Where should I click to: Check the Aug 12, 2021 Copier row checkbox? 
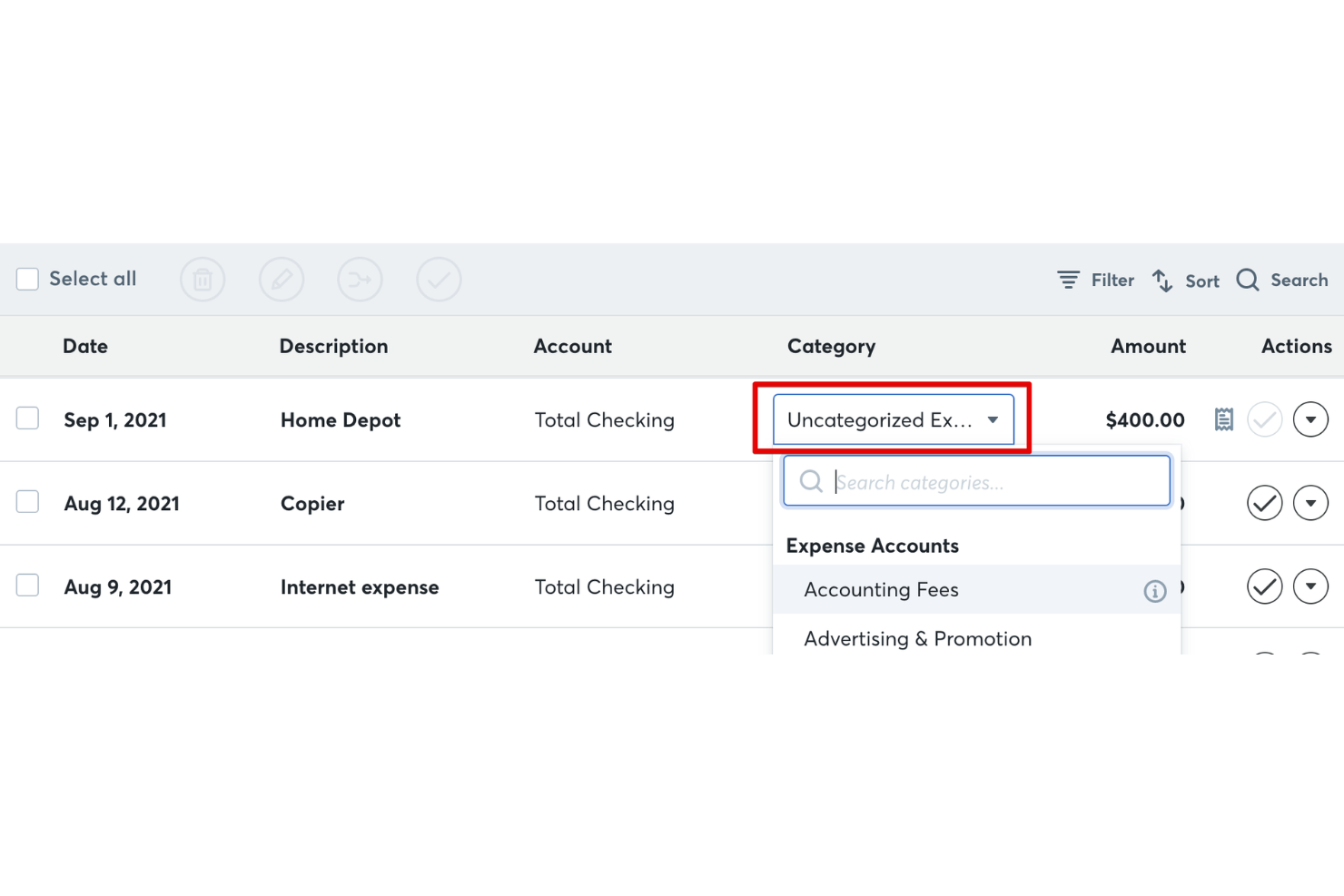click(27, 501)
